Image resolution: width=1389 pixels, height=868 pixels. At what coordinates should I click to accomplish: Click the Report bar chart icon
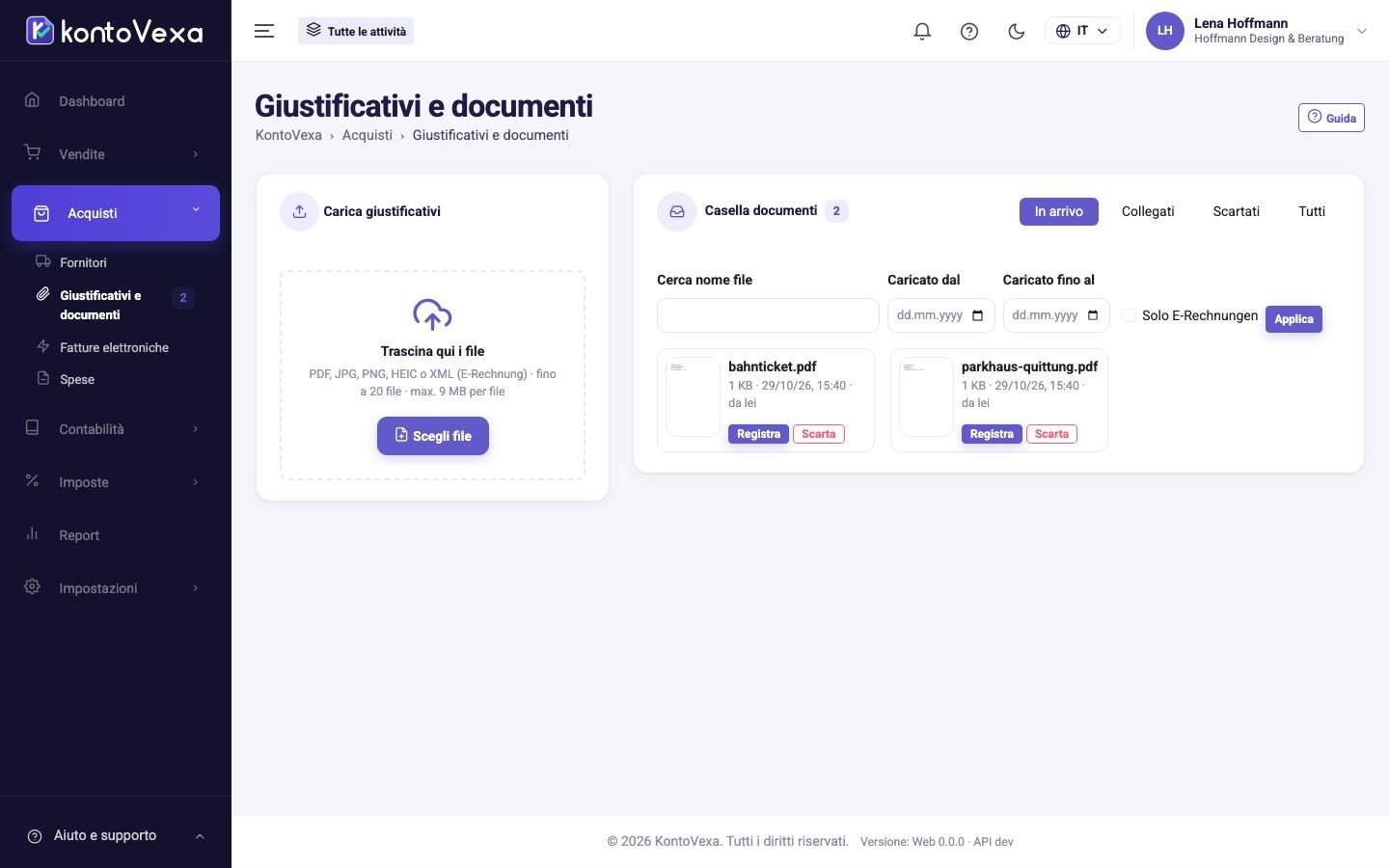pyautogui.click(x=32, y=533)
